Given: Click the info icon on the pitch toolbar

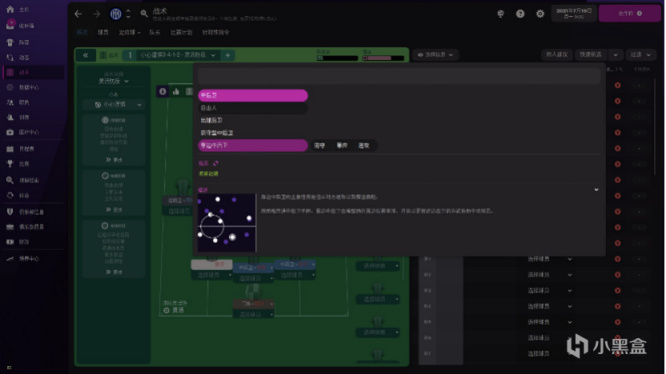Looking at the screenshot, I should 162,91.
